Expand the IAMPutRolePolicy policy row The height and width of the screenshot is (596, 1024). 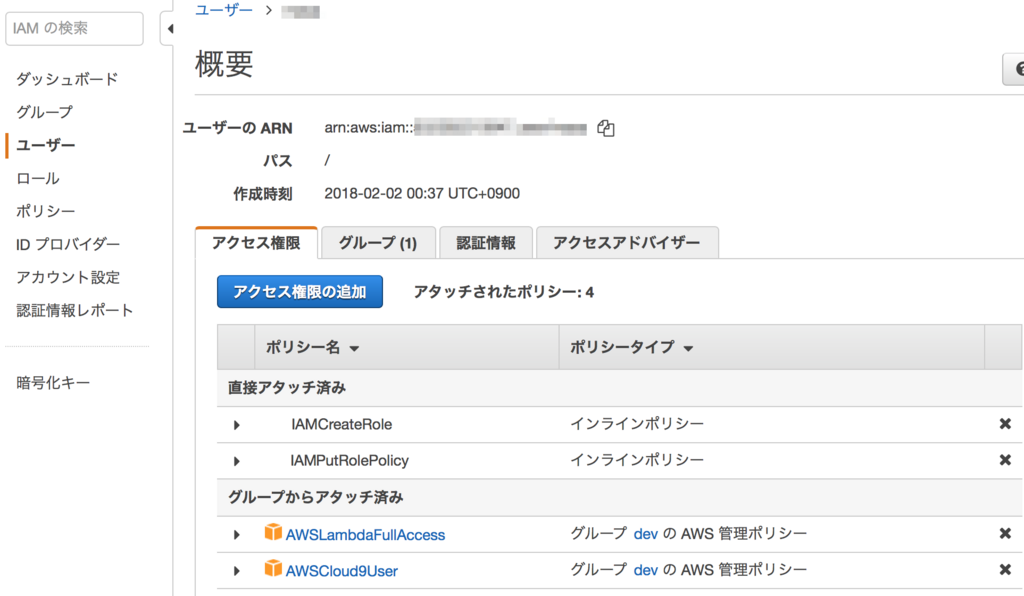pos(236,462)
